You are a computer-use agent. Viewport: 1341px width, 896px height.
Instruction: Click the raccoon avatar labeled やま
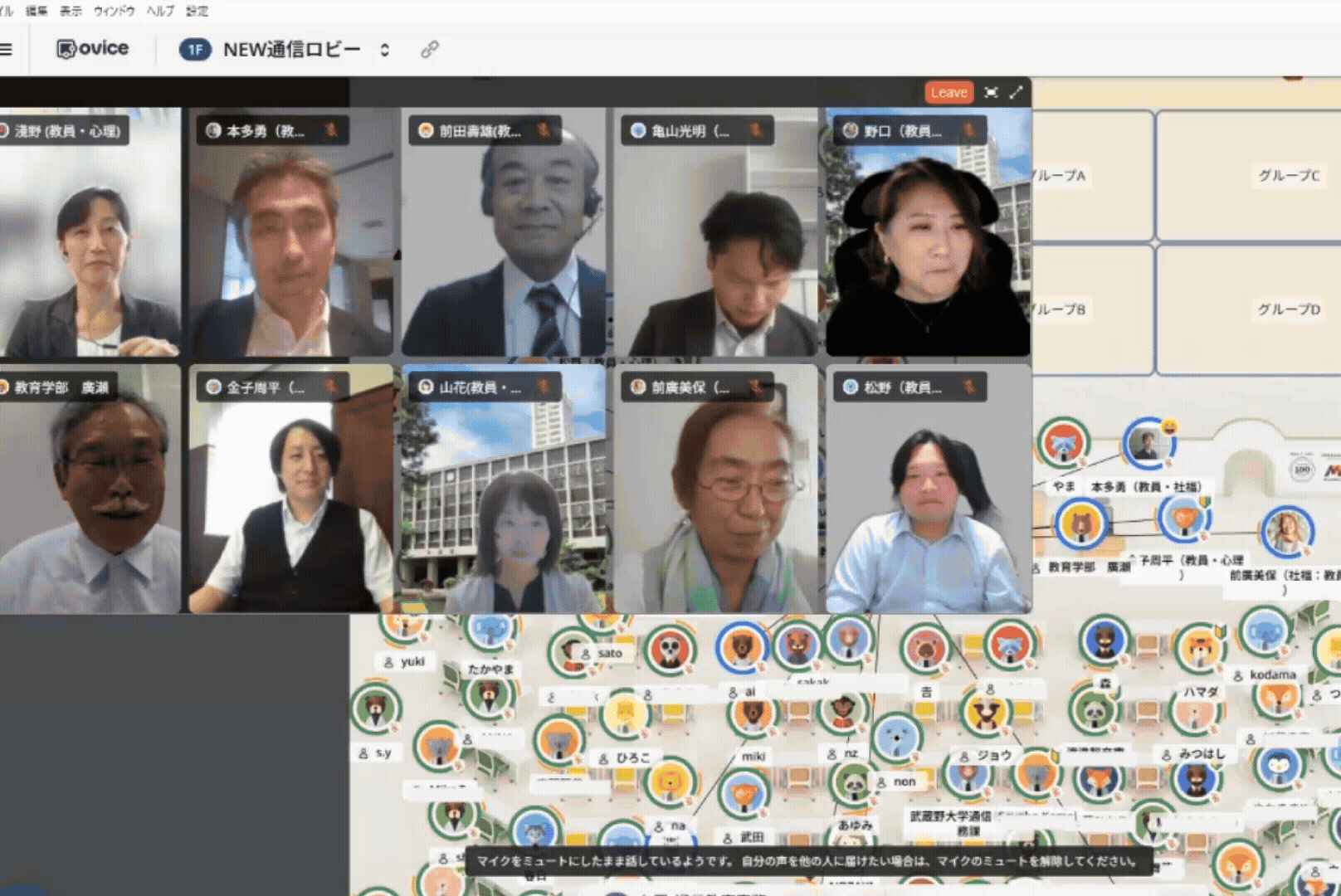[1062, 444]
